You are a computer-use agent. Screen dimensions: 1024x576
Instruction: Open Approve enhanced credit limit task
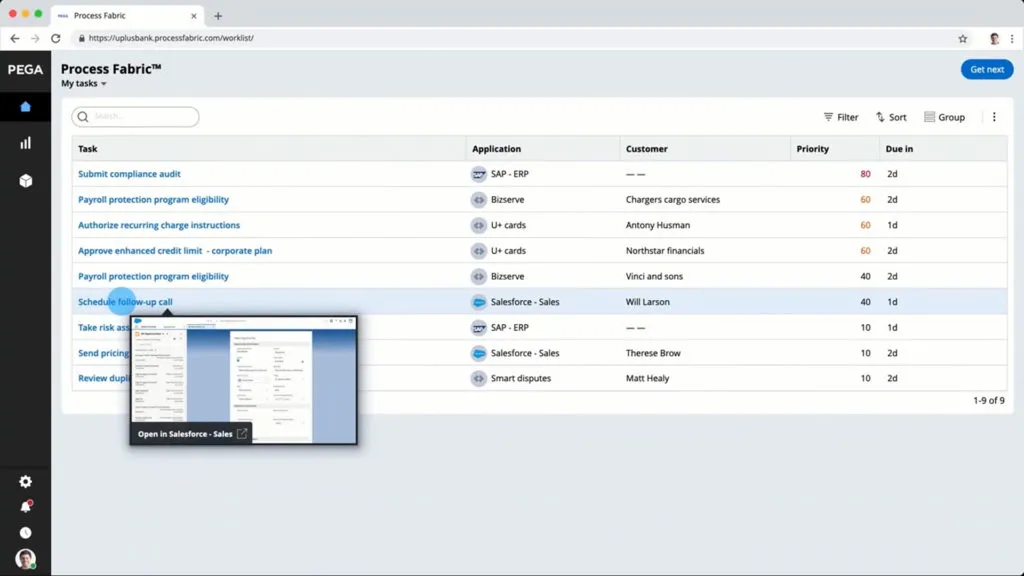coord(175,251)
